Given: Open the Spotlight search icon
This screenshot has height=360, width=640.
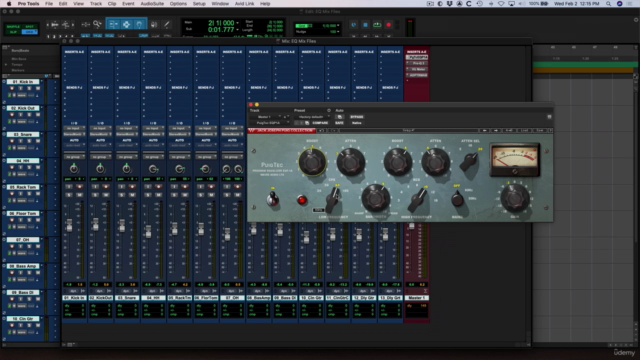Looking at the screenshot, I should point(608,4).
